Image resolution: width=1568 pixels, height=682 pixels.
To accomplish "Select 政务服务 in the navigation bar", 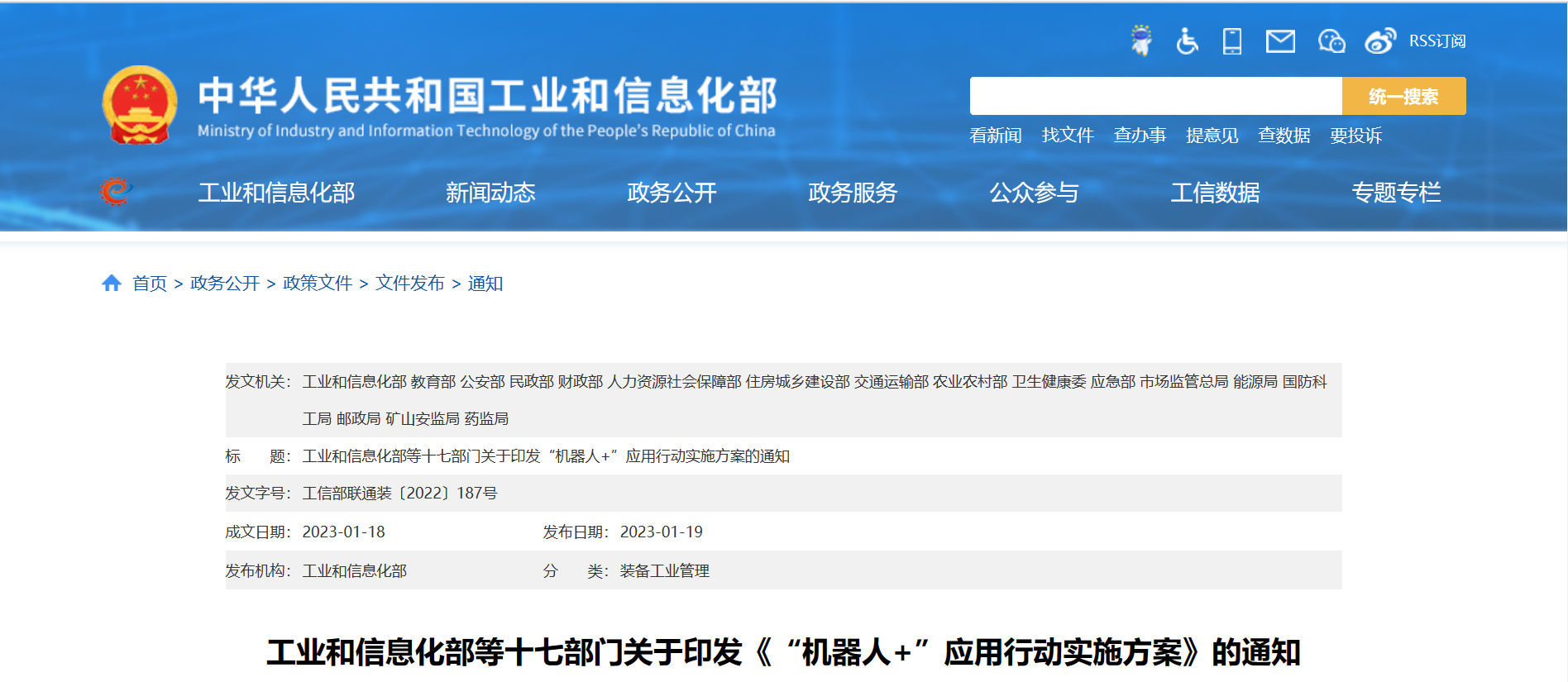I will (853, 193).
